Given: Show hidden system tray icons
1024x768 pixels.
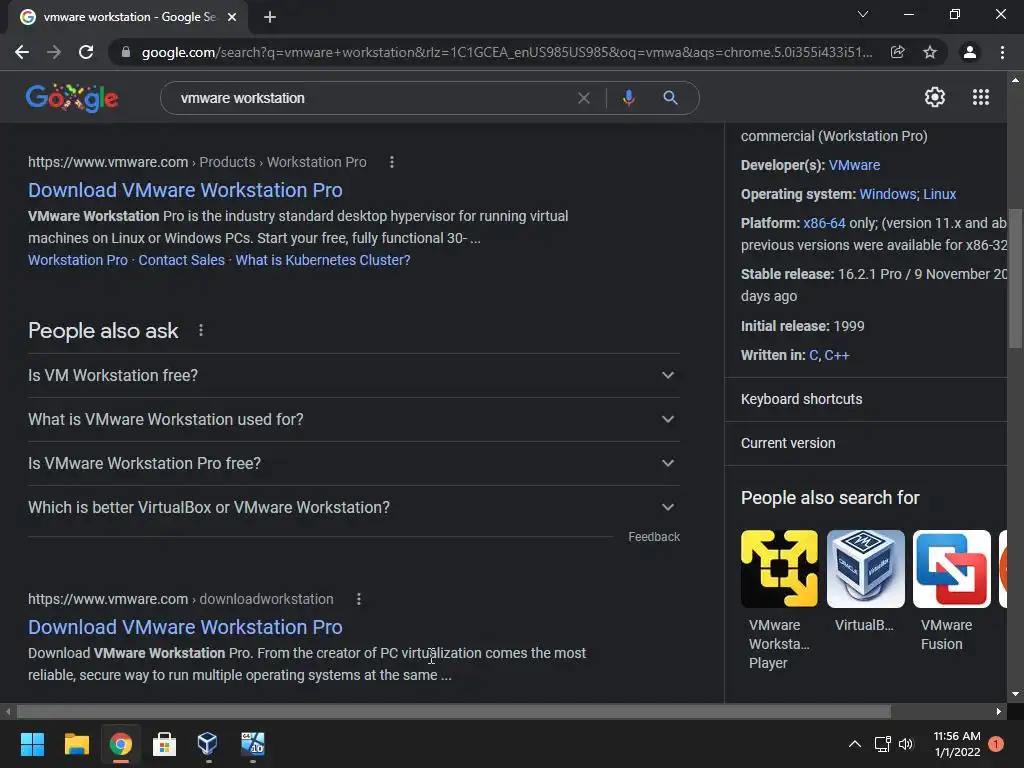Looking at the screenshot, I should click(x=854, y=744).
